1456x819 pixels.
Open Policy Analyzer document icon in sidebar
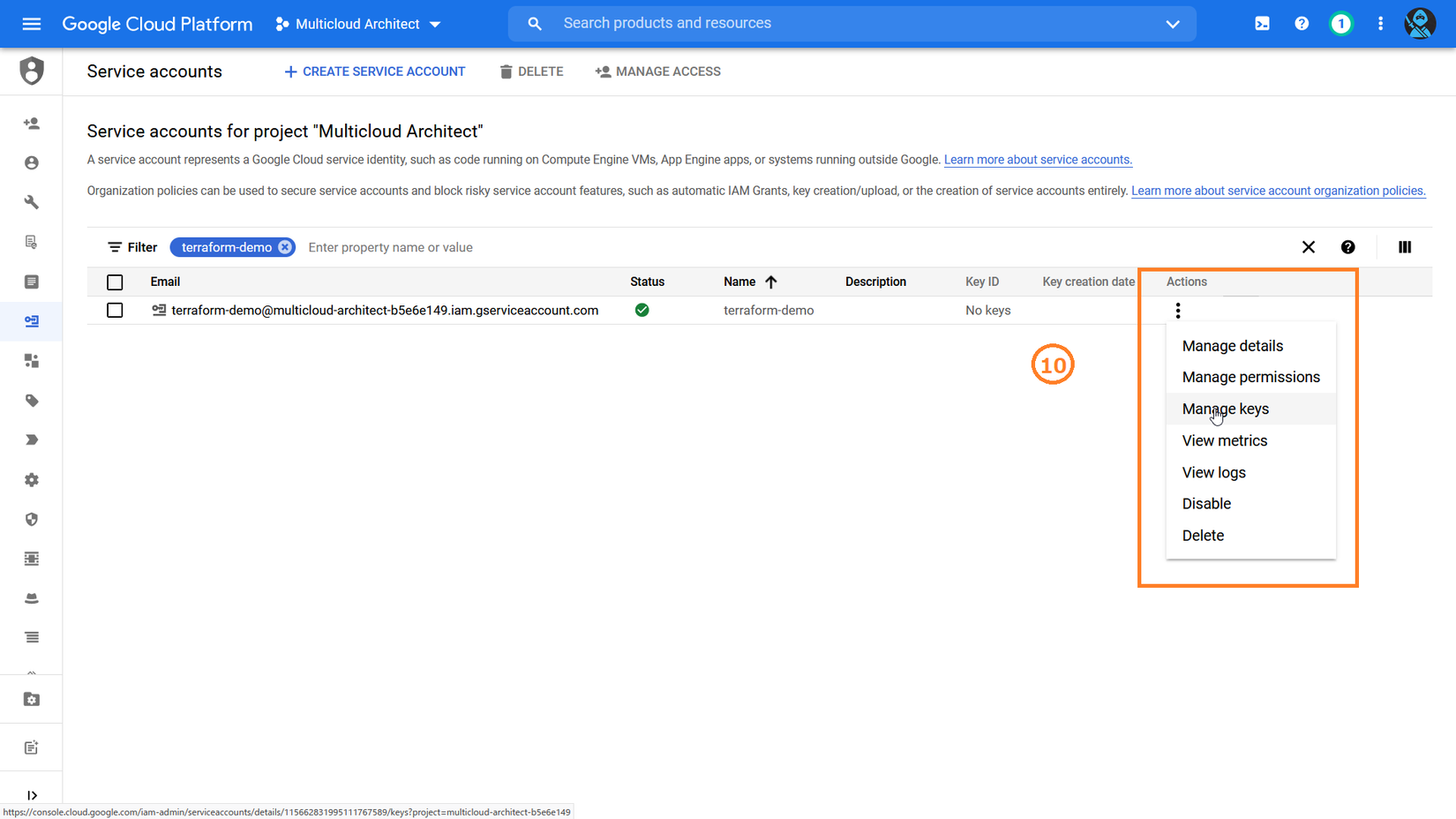[x=32, y=242]
